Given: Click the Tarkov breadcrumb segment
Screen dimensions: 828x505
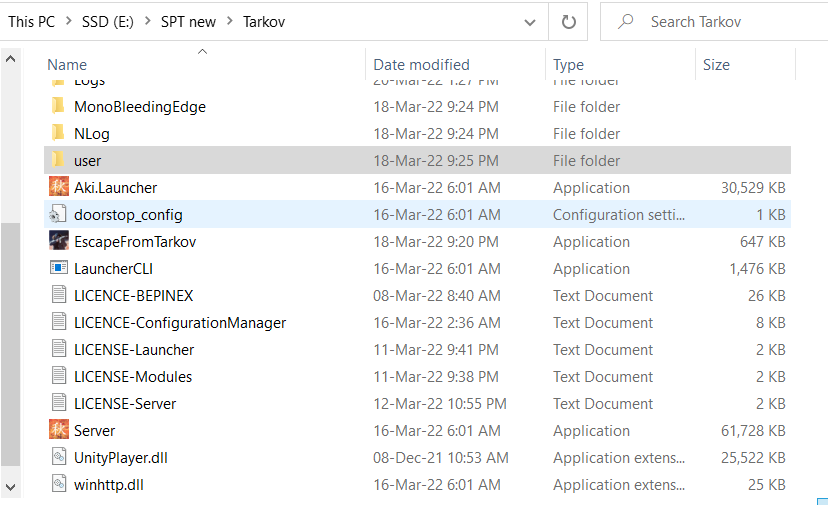Looking at the screenshot, I should pos(264,22).
